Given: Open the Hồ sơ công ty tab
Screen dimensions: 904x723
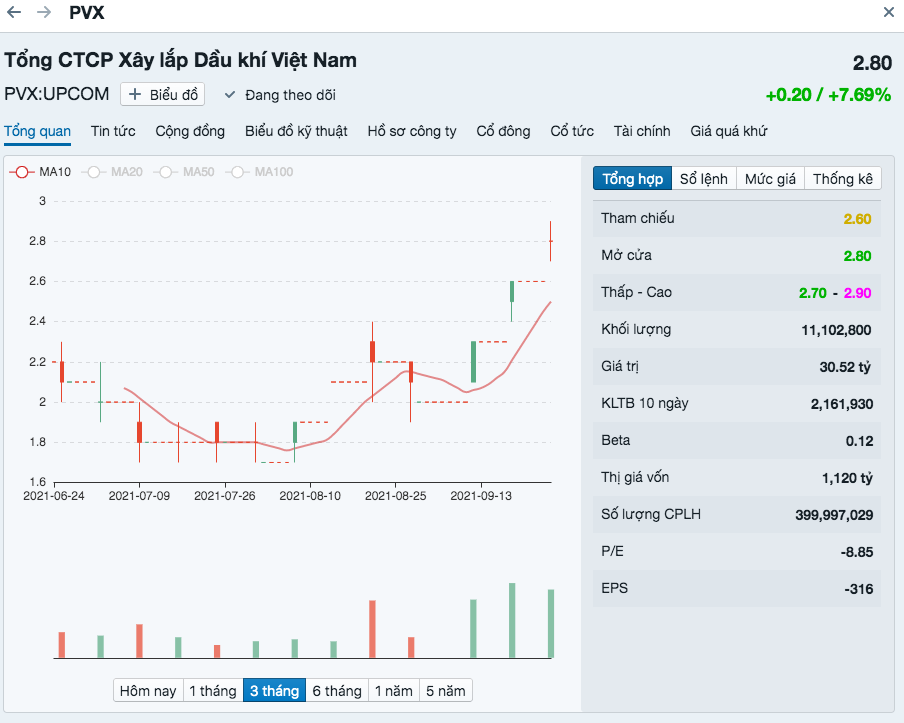Looking at the screenshot, I should (x=412, y=131).
